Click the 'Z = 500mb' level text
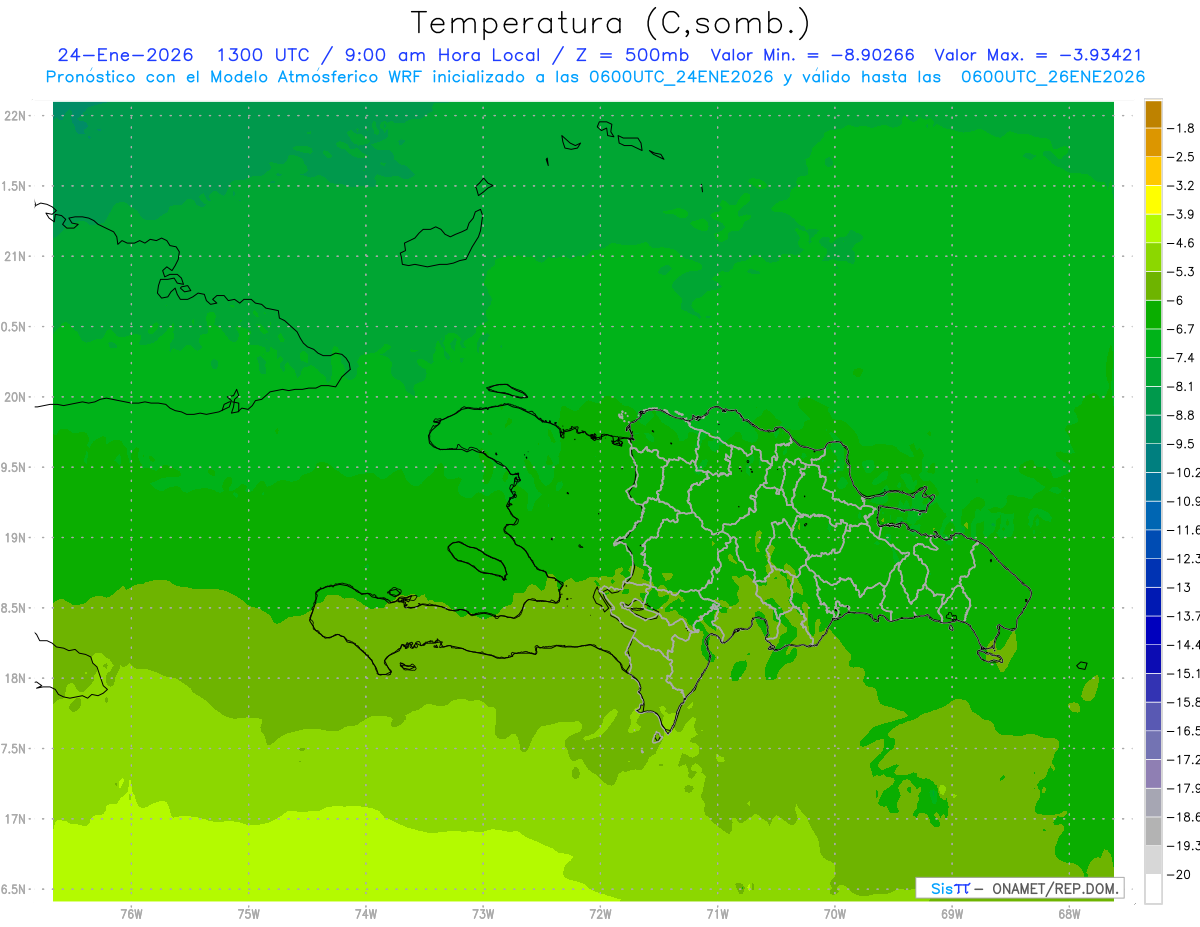Viewport: 1200px width, 927px height. click(x=629, y=55)
